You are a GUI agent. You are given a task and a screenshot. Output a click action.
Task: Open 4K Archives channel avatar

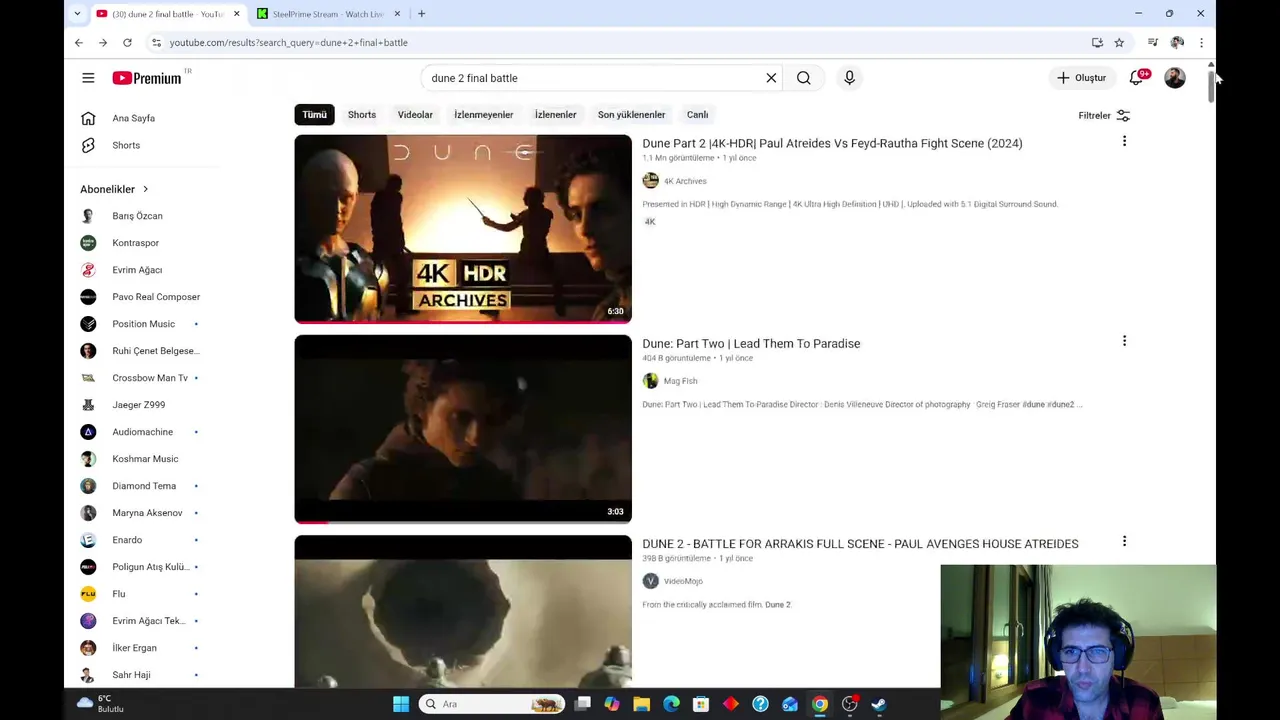[650, 181]
